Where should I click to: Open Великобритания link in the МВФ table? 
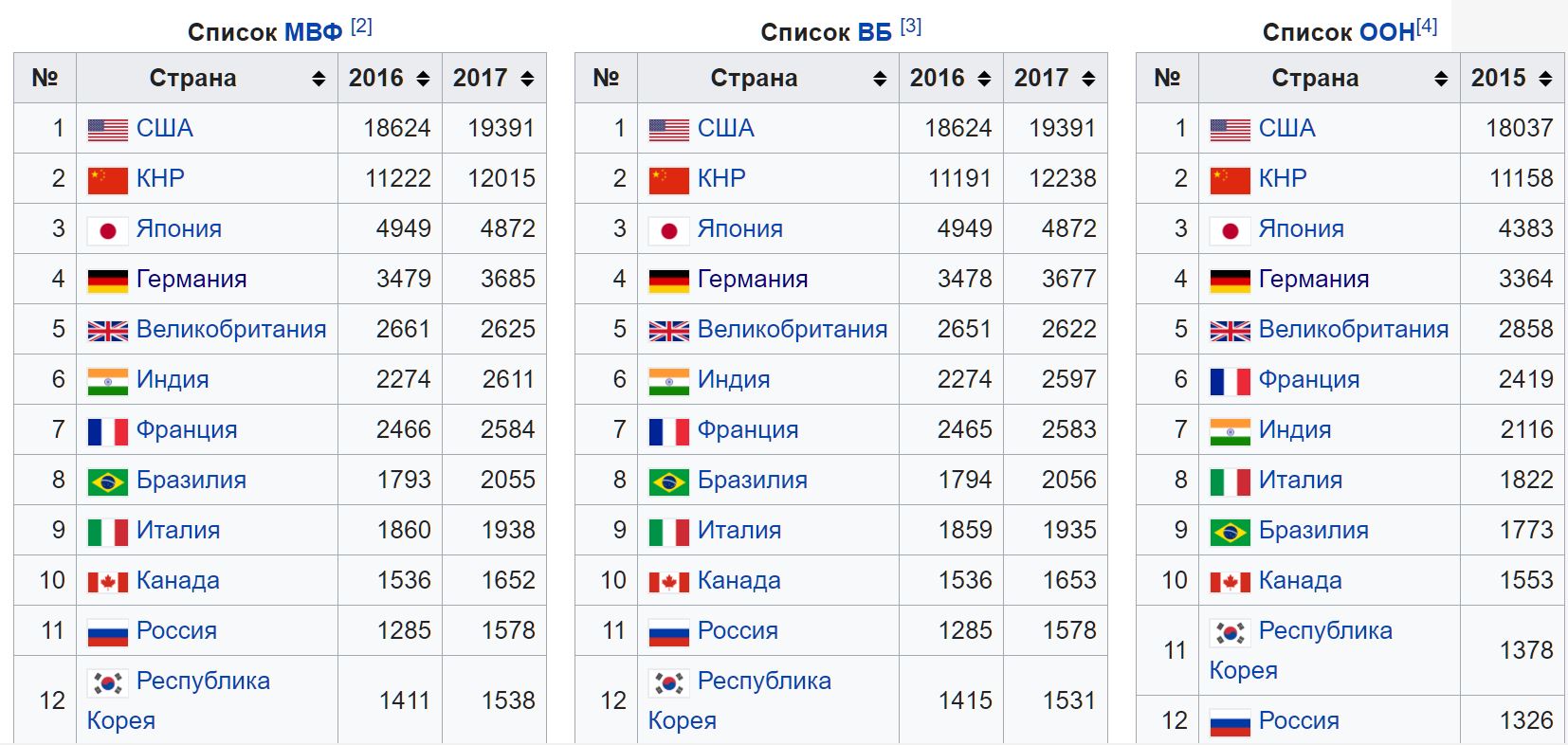tap(231, 329)
